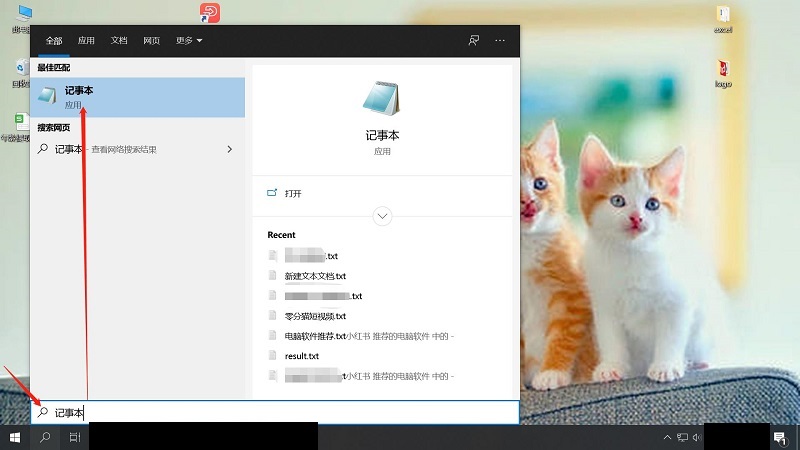This screenshot has height=450, width=800.
Task: Click the network icon in system tray
Action: pos(682,437)
